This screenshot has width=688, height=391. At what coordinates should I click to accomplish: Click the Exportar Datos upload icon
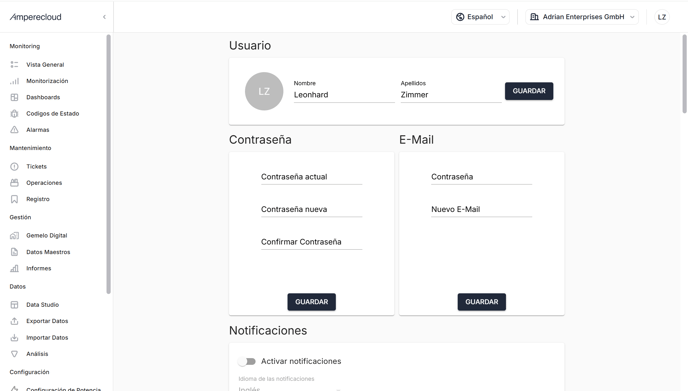[x=14, y=321]
